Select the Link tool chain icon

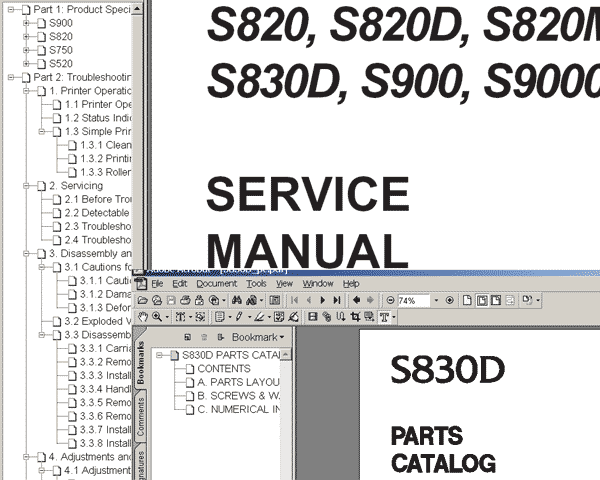pos(327,317)
